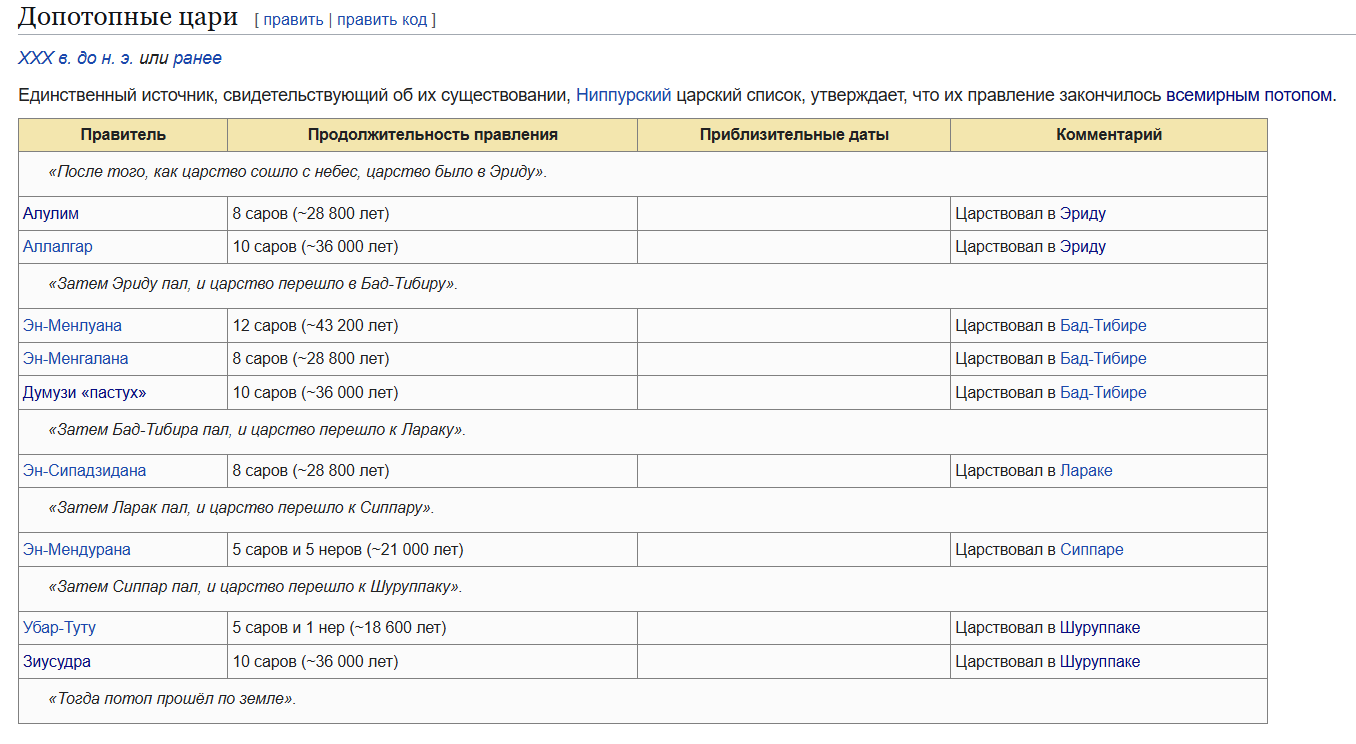Click the 'Приблизительные даты' column header
The height and width of the screenshot is (744, 1356).
[794, 135]
